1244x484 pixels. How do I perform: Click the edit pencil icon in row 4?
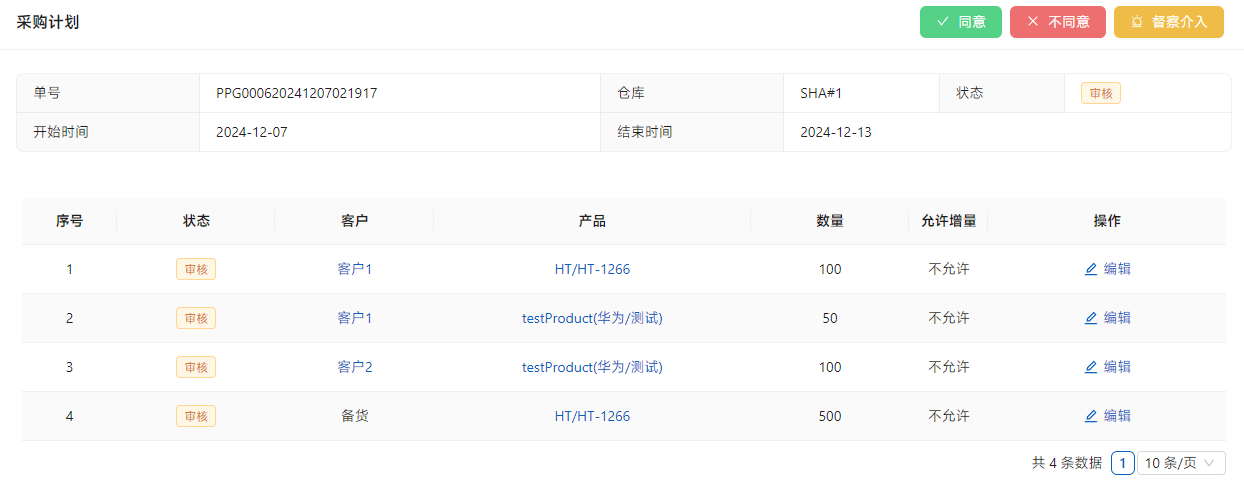click(1091, 416)
